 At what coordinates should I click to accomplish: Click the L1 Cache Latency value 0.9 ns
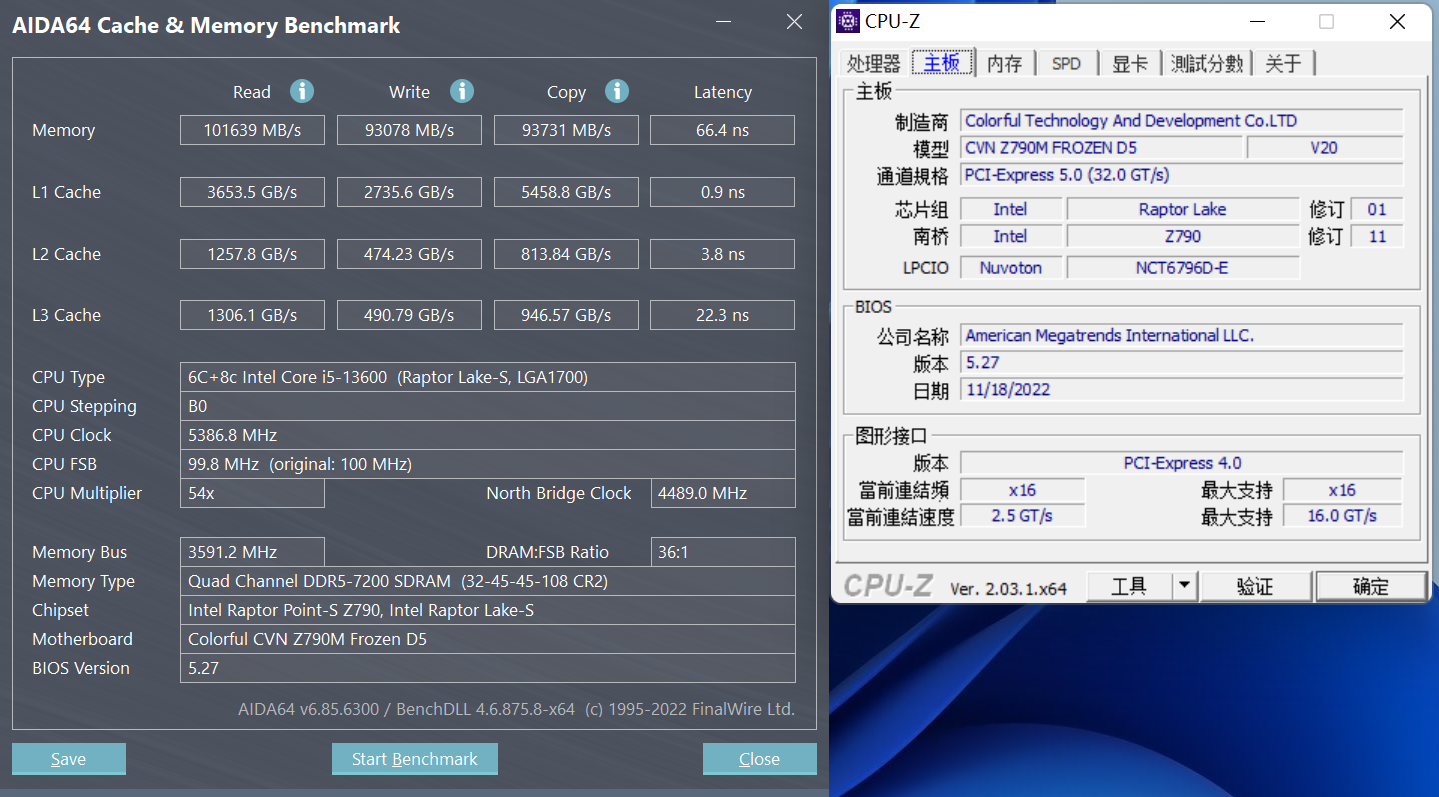click(723, 192)
